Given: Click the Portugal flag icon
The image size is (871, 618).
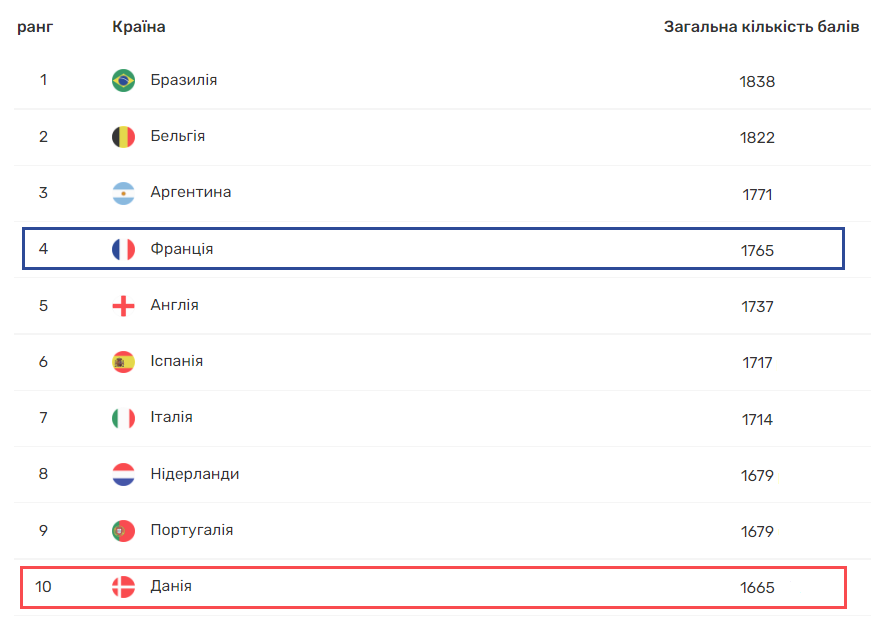Looking at the screenshot, I should 123,531.
